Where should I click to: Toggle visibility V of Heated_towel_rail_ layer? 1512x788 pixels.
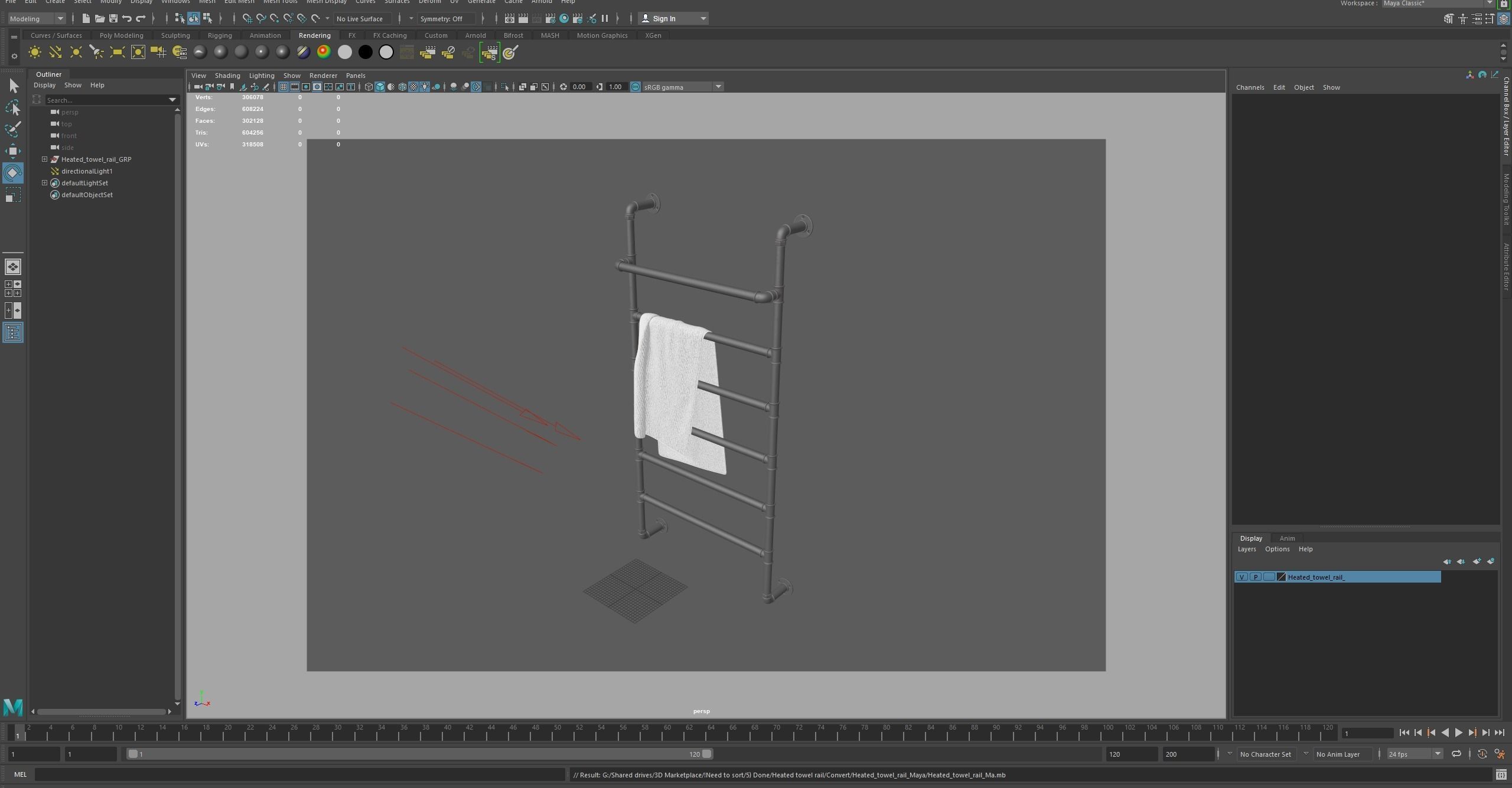point(1241,577)
